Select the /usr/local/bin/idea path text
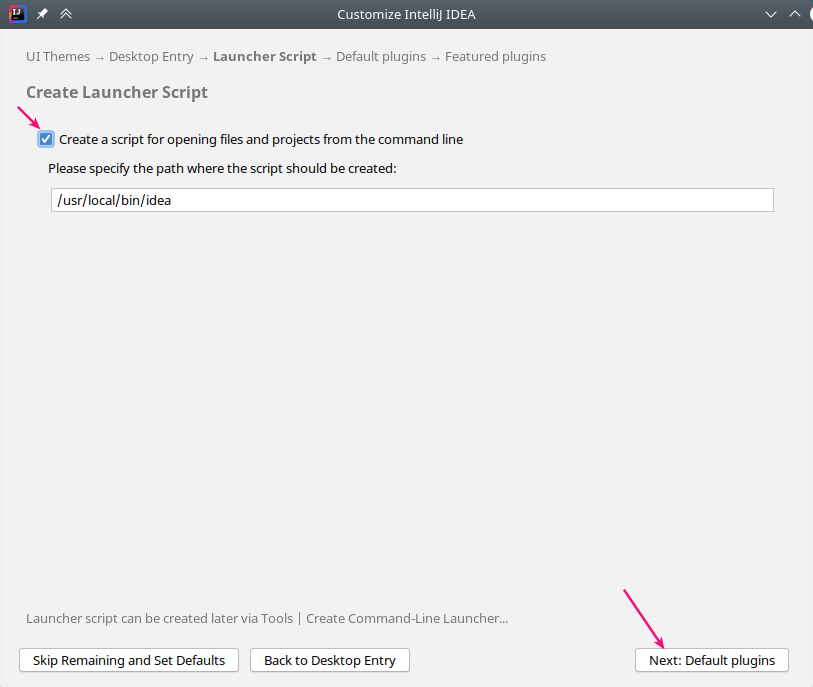Screen dimensions: 813x687 coord(113,200)
